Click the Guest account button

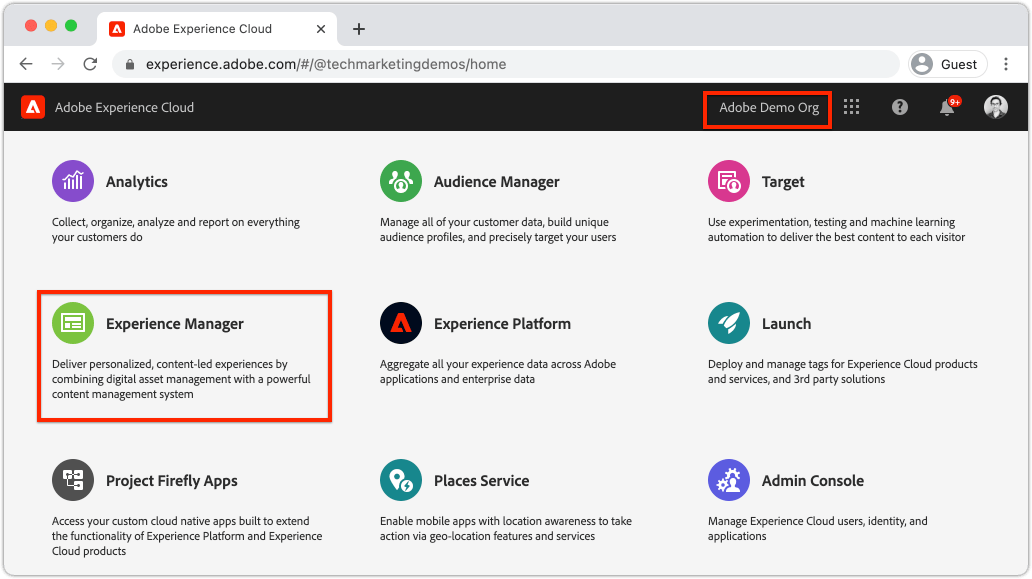(947, 63)
